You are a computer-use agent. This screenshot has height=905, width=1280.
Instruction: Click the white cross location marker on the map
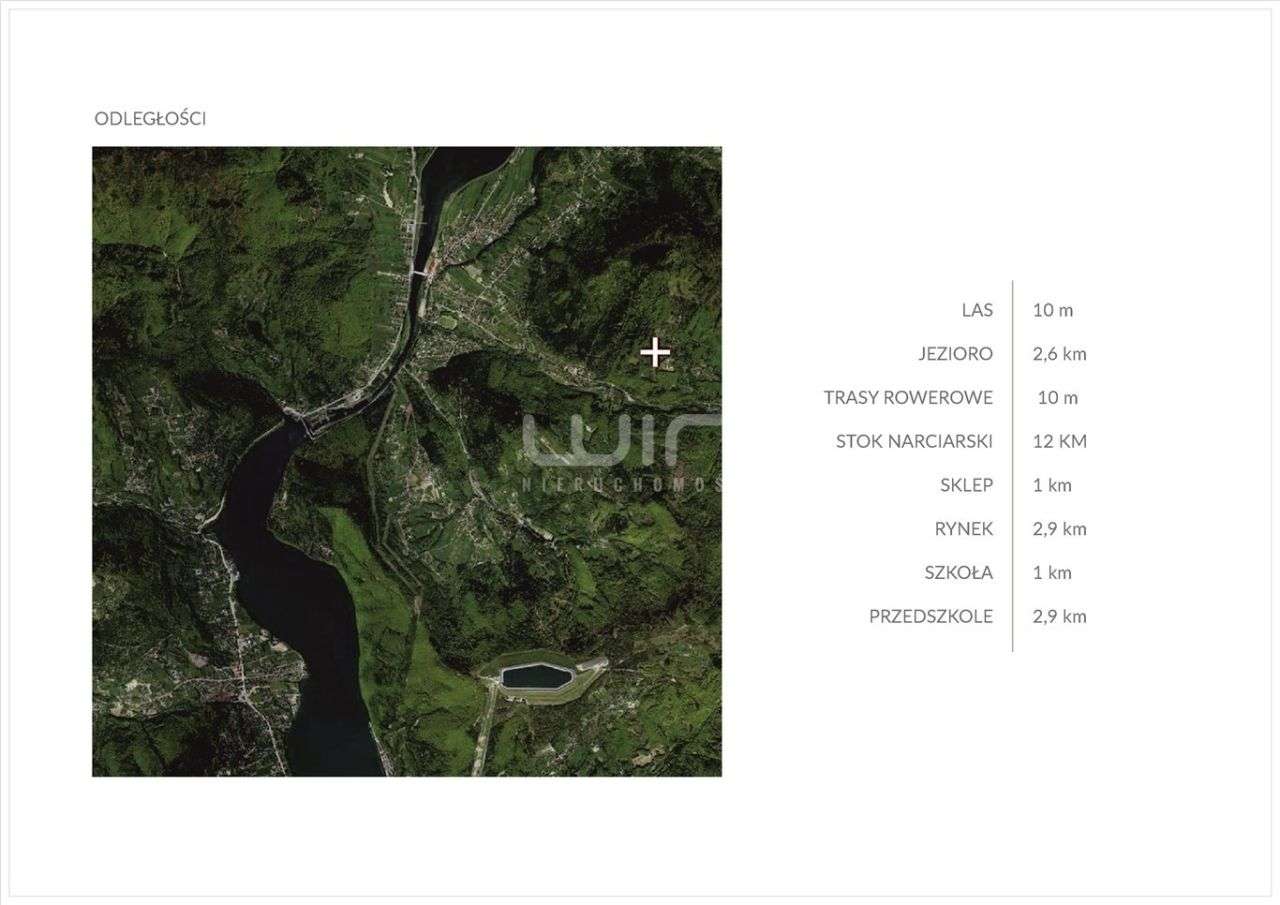[x=655, y=352]
